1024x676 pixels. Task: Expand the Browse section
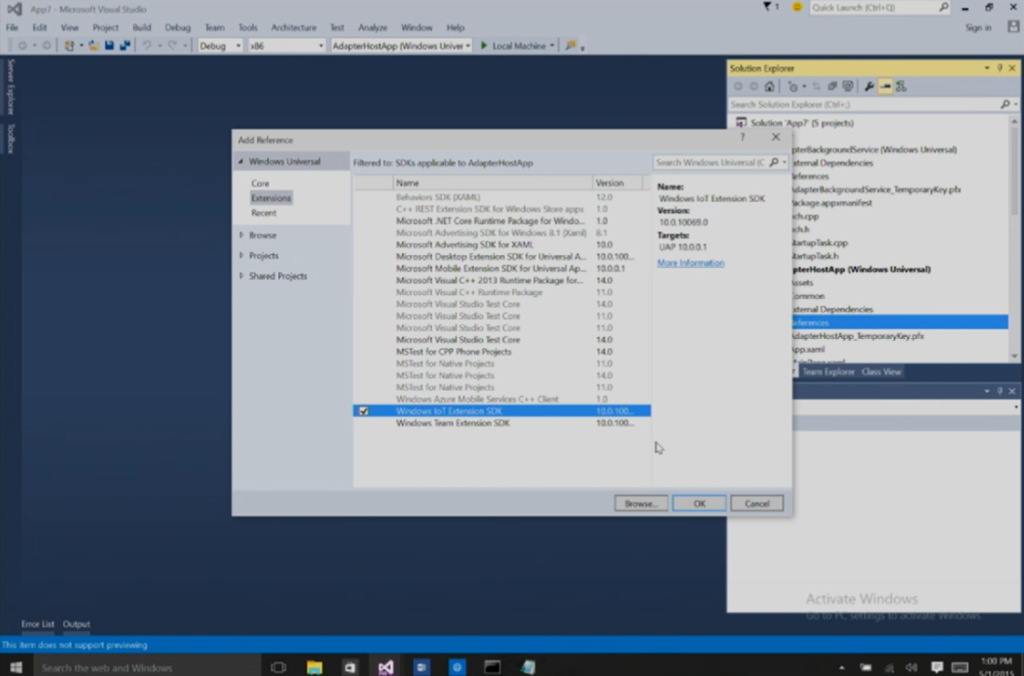(241, 235)
